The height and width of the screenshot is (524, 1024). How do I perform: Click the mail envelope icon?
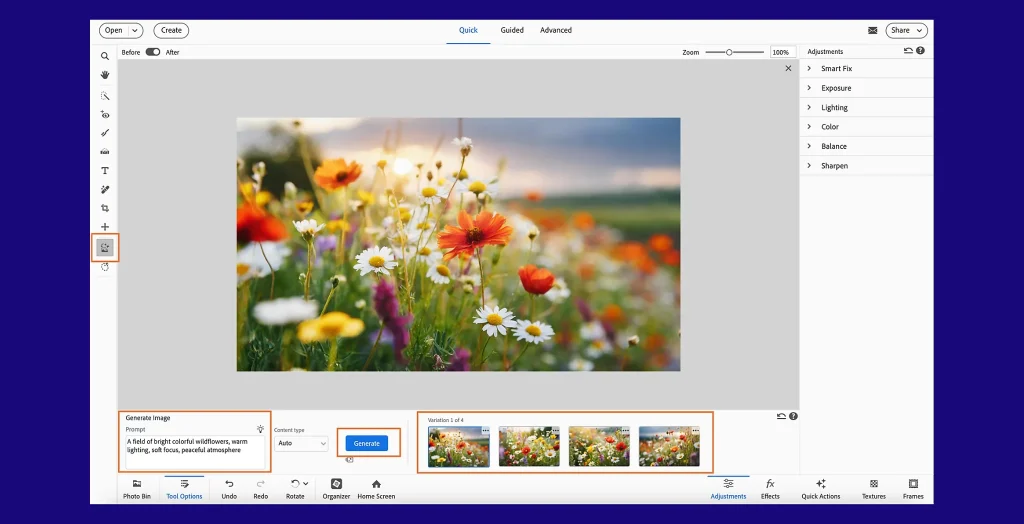pos(872,30)
